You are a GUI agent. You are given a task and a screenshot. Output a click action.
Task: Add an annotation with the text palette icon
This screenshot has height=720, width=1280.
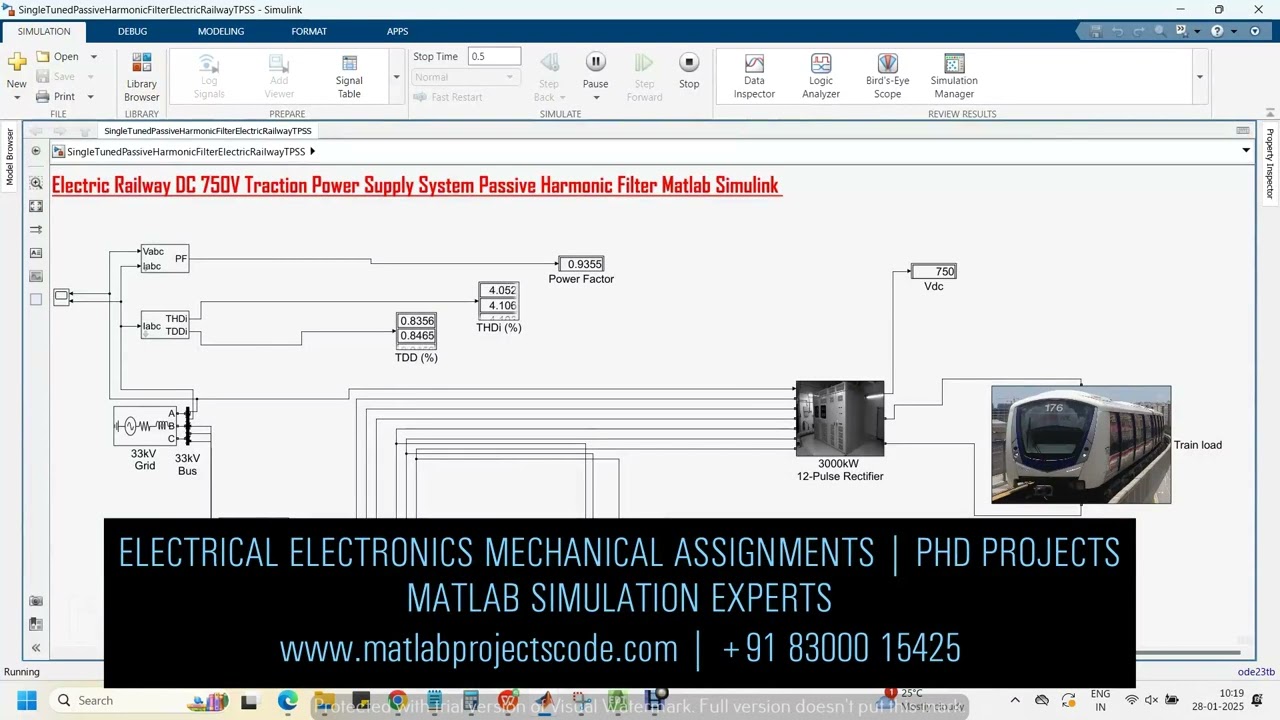tap(36, 253)
